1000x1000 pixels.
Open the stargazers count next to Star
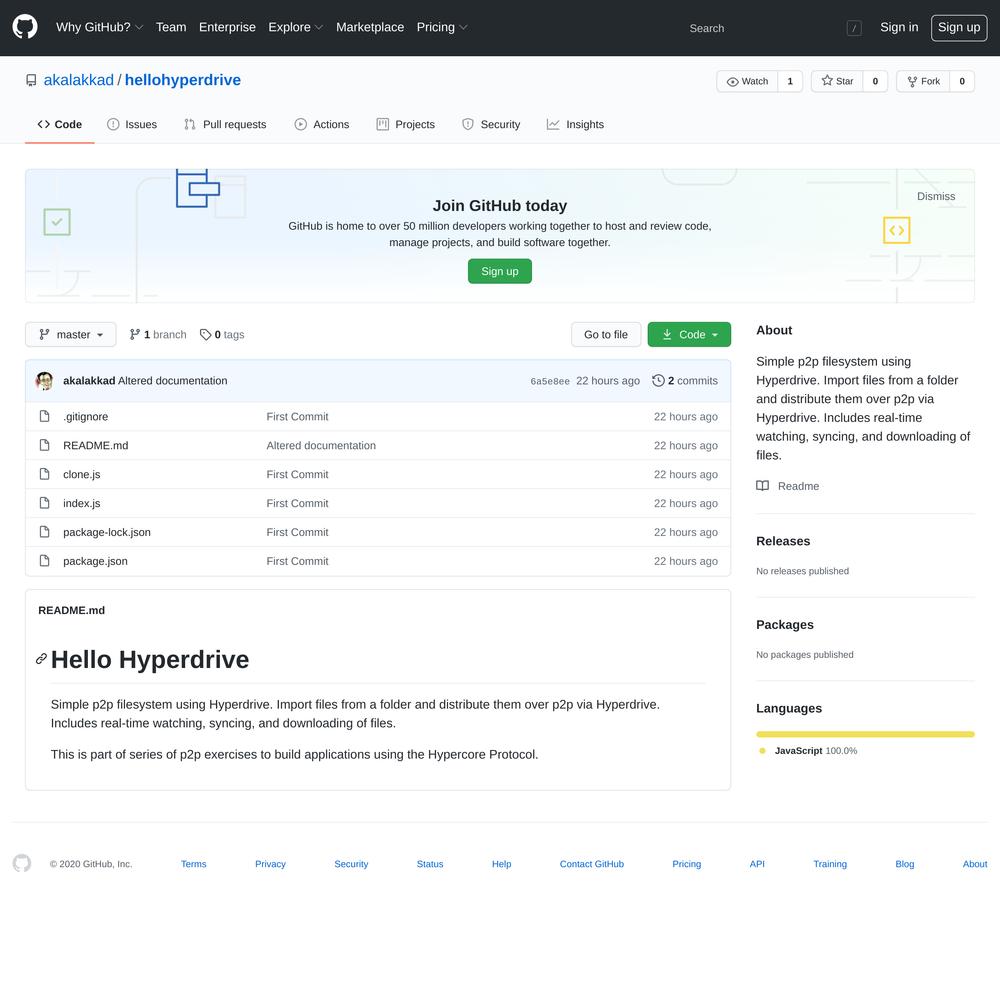tap(875, 81)
